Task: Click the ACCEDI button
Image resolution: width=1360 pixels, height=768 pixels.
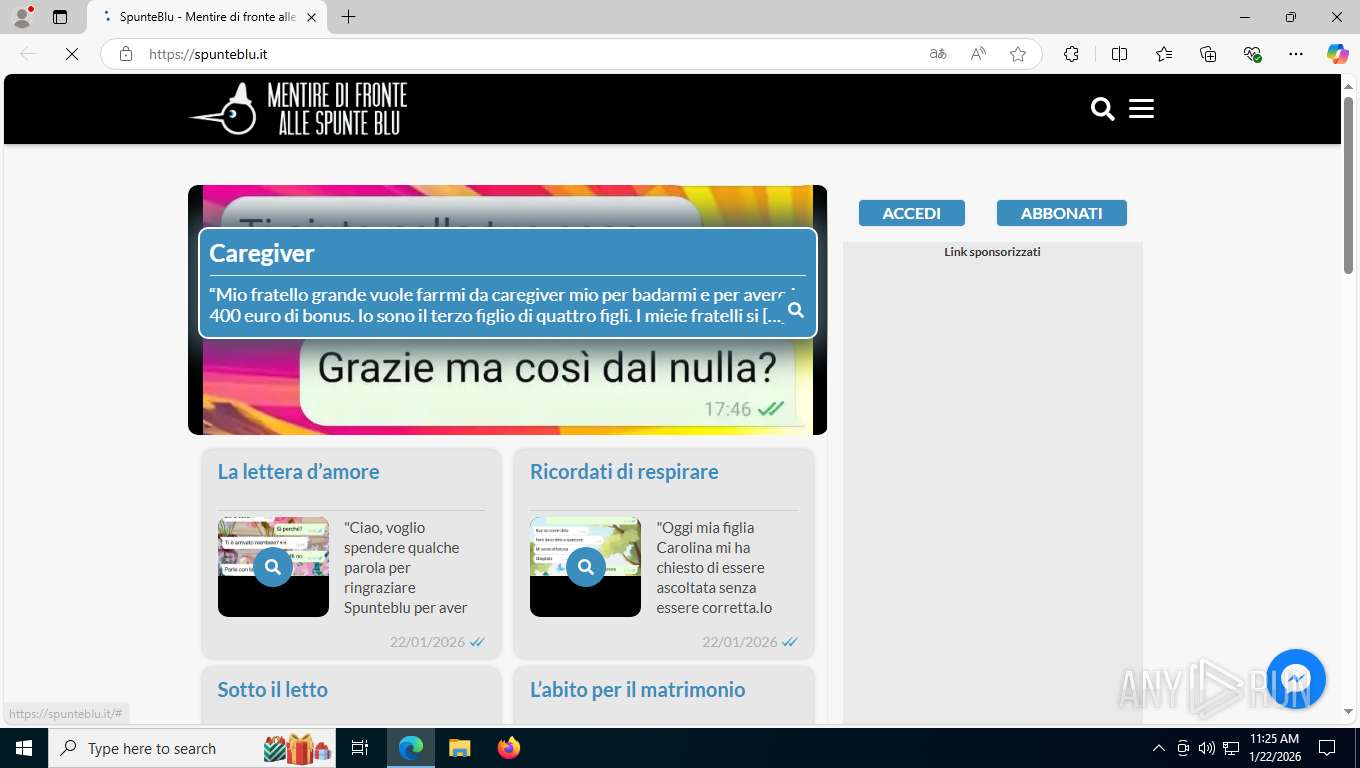Action: pyautogui.click(x=912, y=213)
